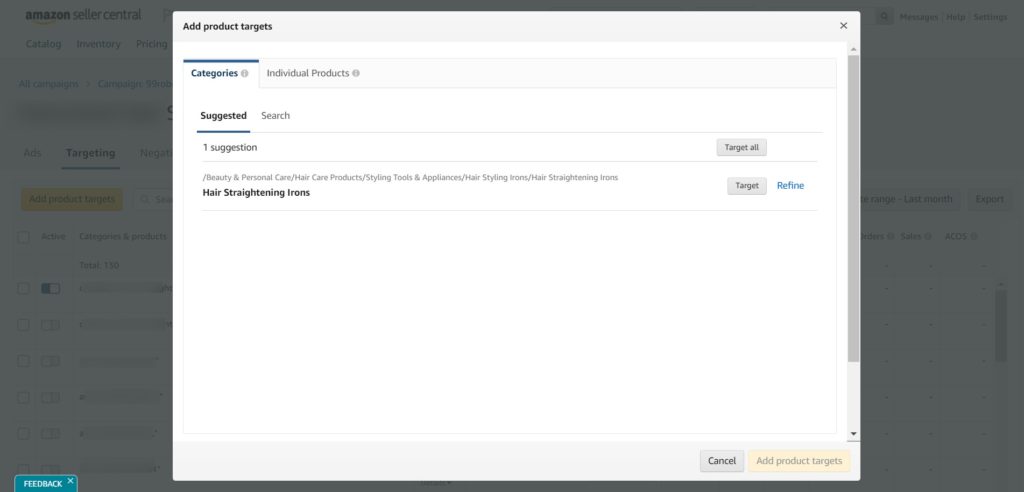1024x492 pixels.
Task: Close the Add product targets dialog
Action: (x=843, y=26)
